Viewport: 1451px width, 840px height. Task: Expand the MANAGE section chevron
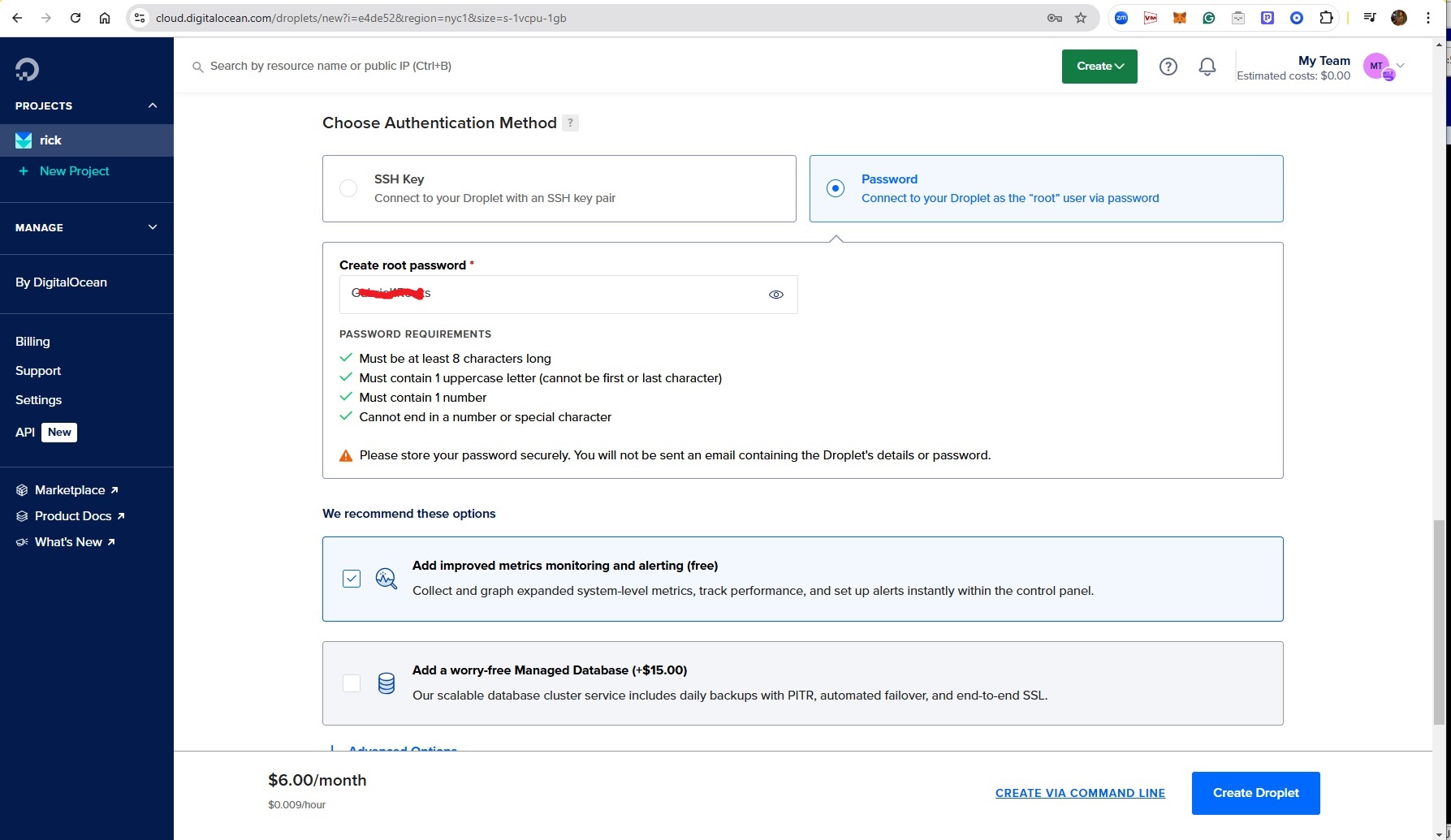coord(153,227)
